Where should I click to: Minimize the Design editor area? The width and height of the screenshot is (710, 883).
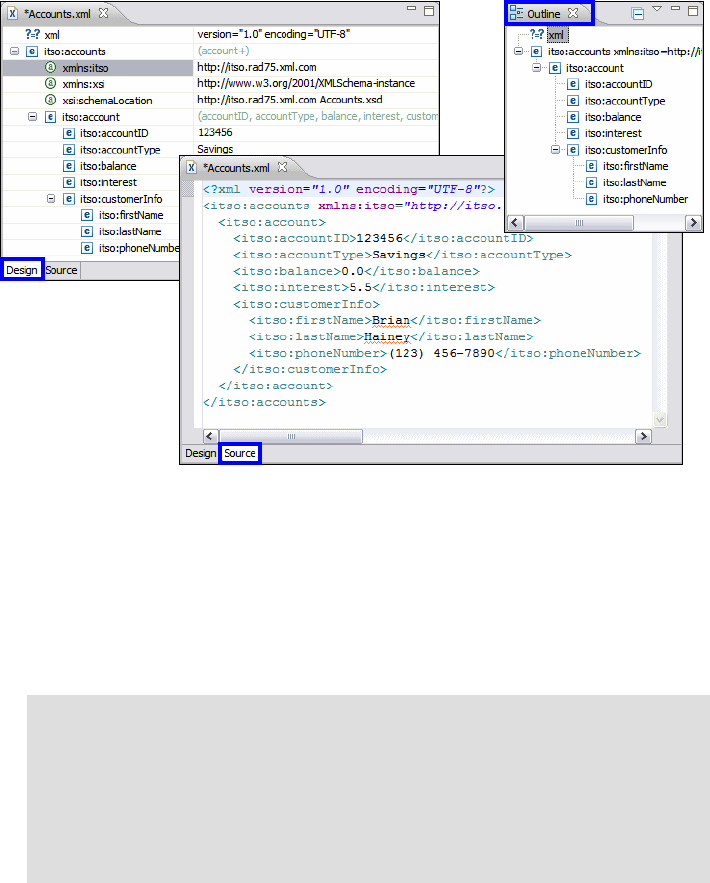click(412, 8)
